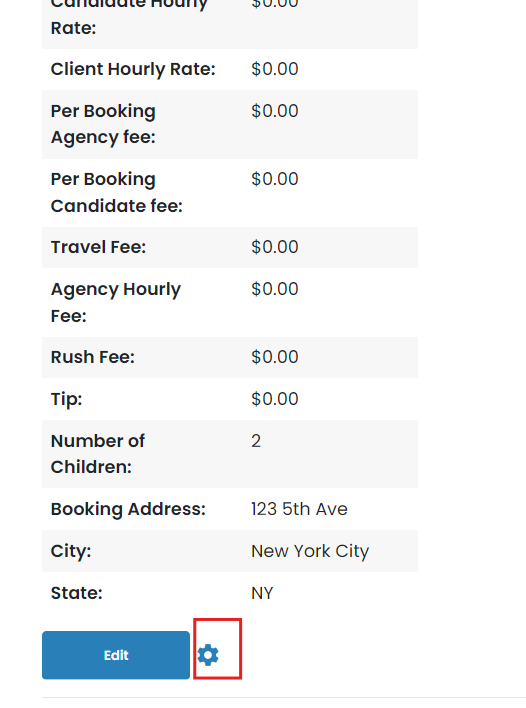This screenshot has height=708, width=526.
Task: Select the Tip label
Action: [66, 399]
